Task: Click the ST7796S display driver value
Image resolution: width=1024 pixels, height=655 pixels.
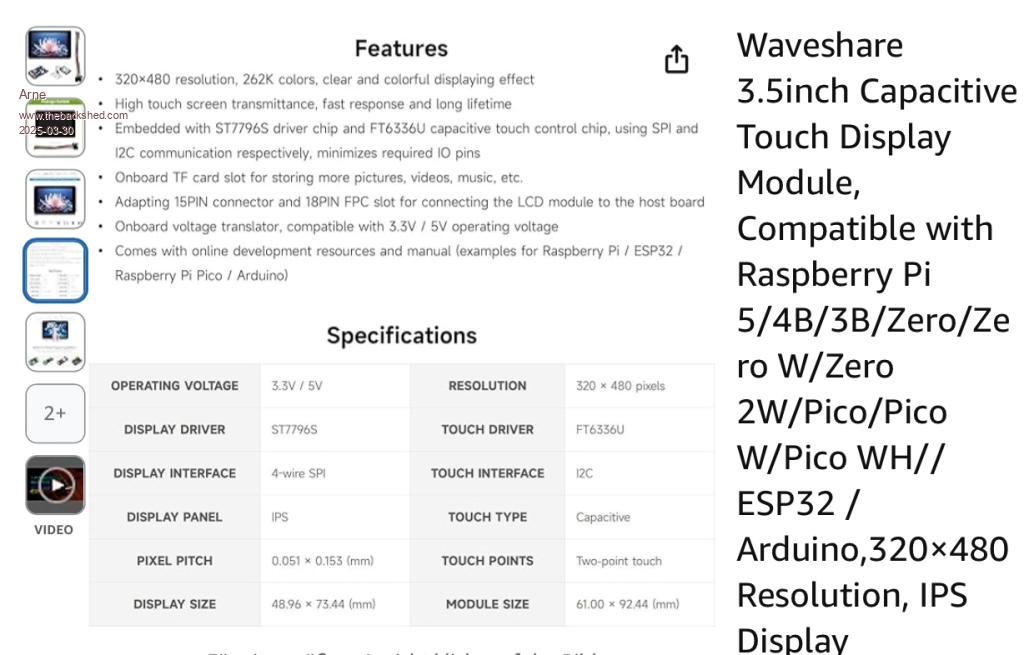Action: click(x=294, y=430)
